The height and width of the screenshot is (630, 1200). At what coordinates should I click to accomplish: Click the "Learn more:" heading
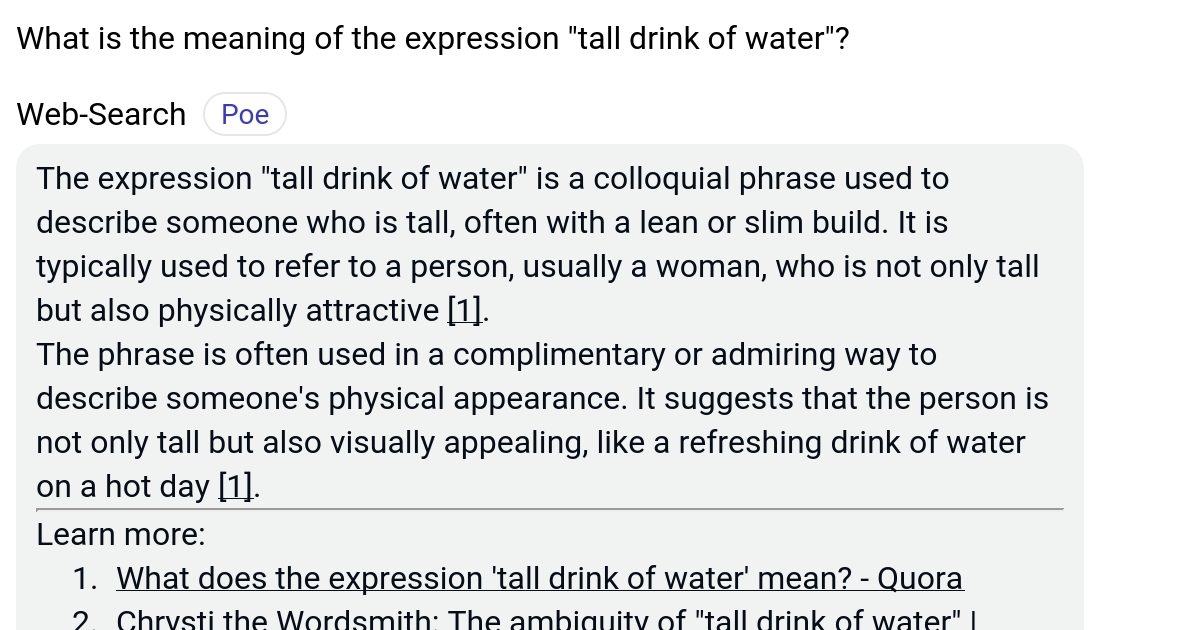click(x=120, y=534)
